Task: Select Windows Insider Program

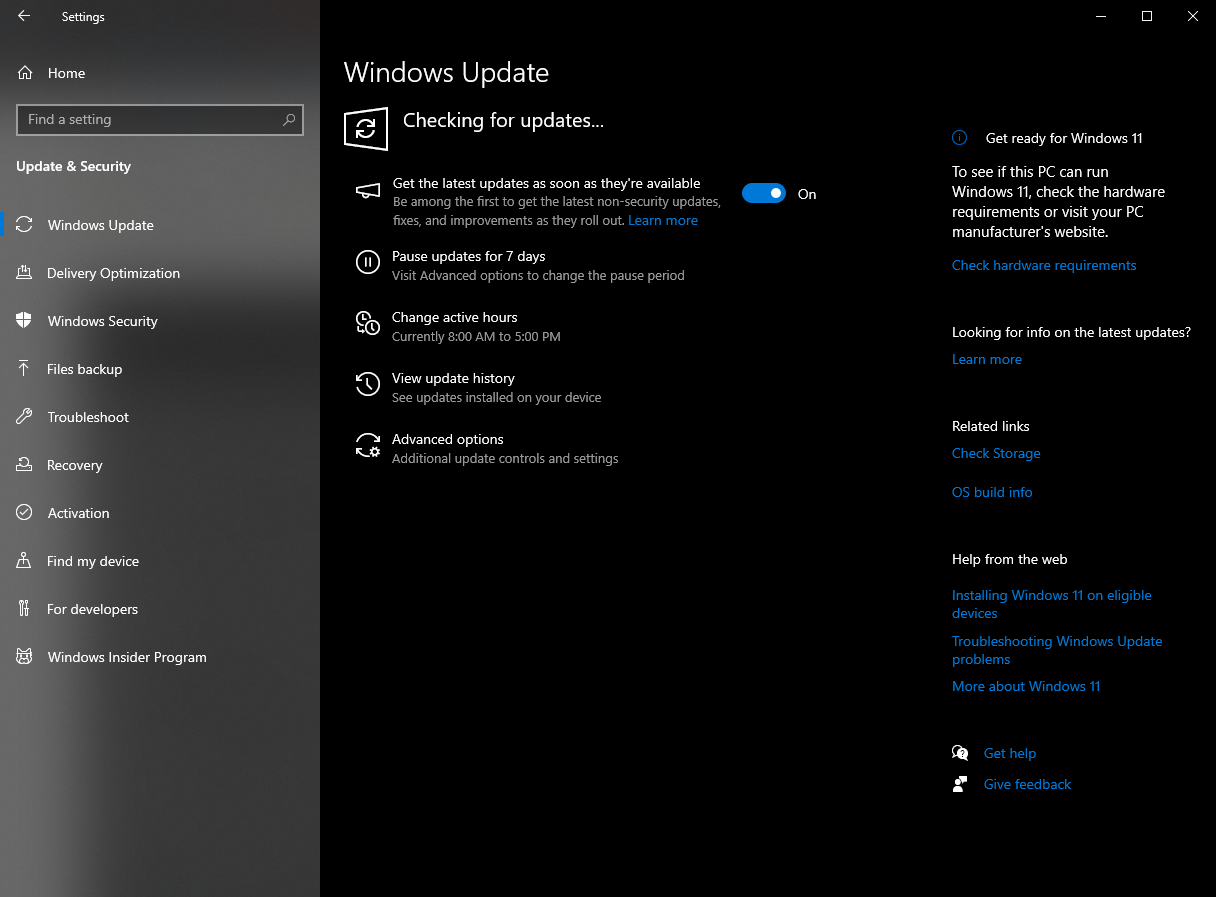Action: [x=160, y=657]
